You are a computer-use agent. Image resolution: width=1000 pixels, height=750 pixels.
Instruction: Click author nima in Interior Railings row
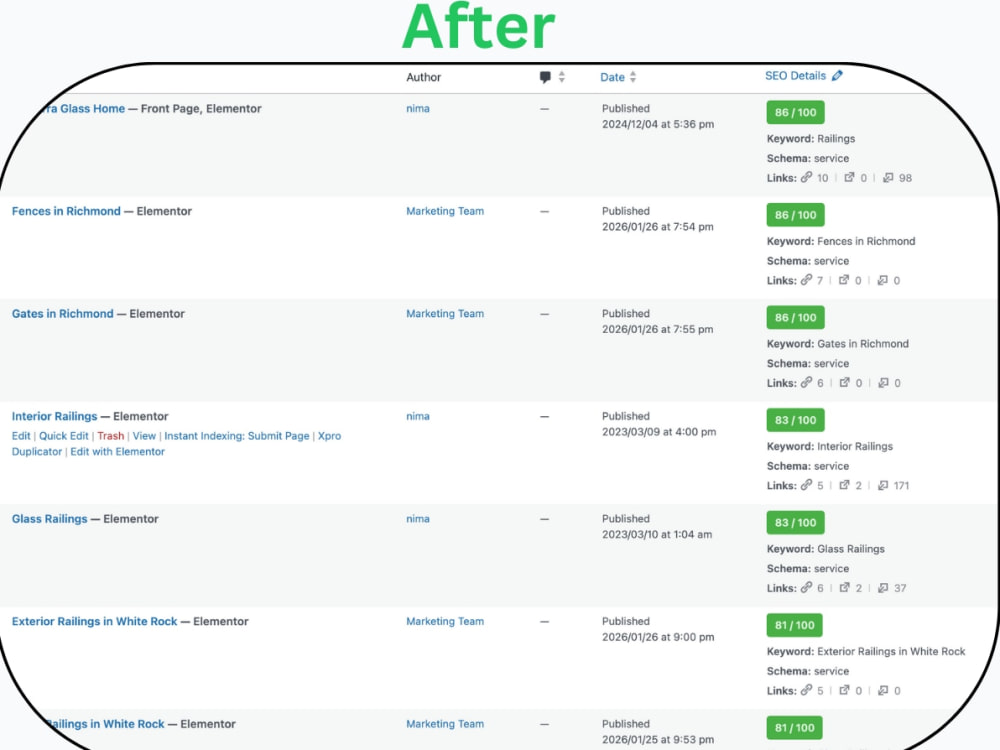click(x=418, y=416)
